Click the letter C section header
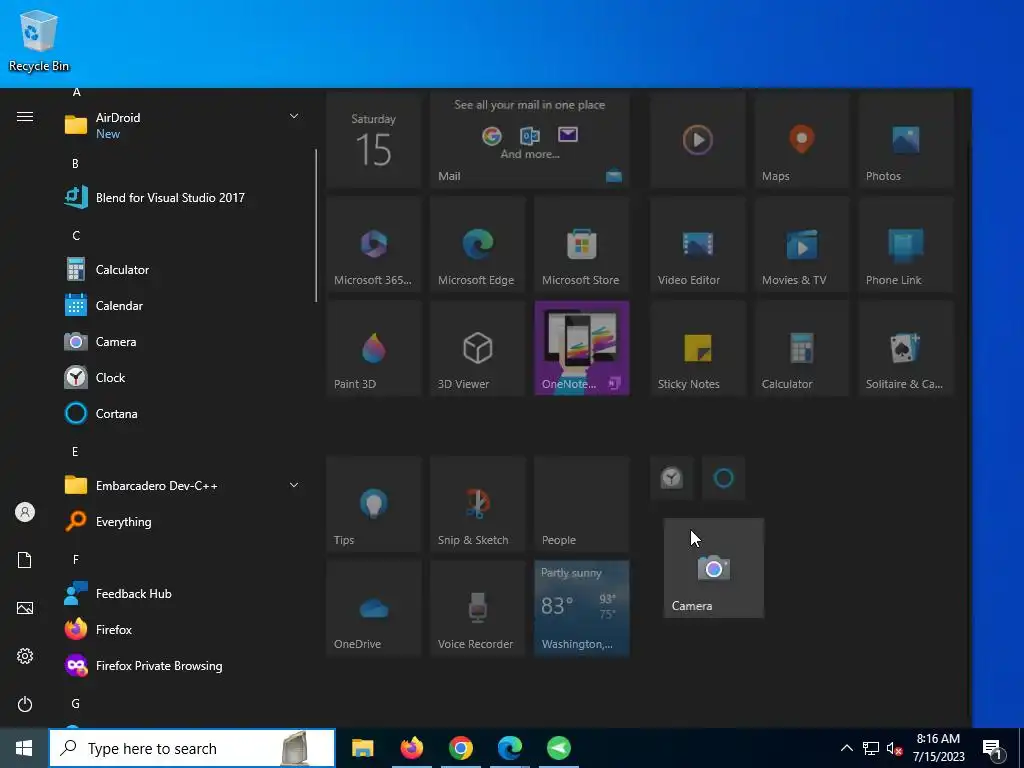This screenshot has width=1024, height=768. [76, 235]
